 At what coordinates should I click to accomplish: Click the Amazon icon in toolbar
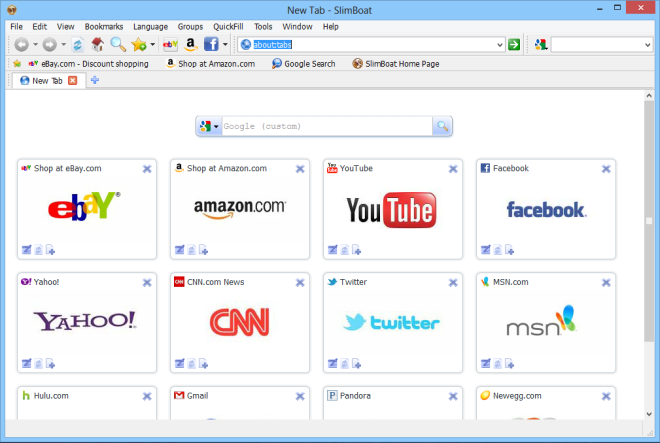[x=190, y=45]
